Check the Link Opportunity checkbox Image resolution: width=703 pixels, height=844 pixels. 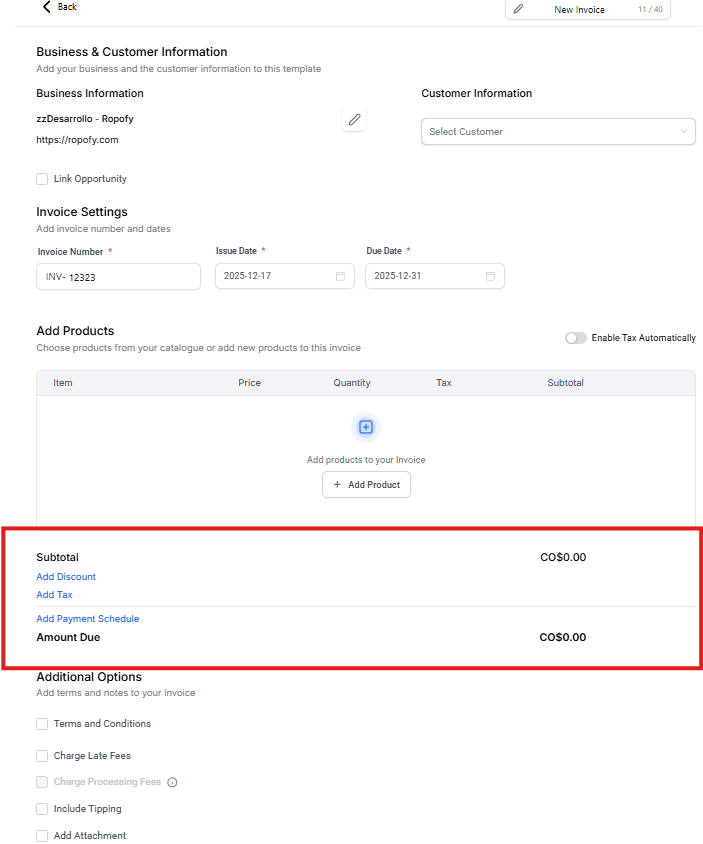42,179
